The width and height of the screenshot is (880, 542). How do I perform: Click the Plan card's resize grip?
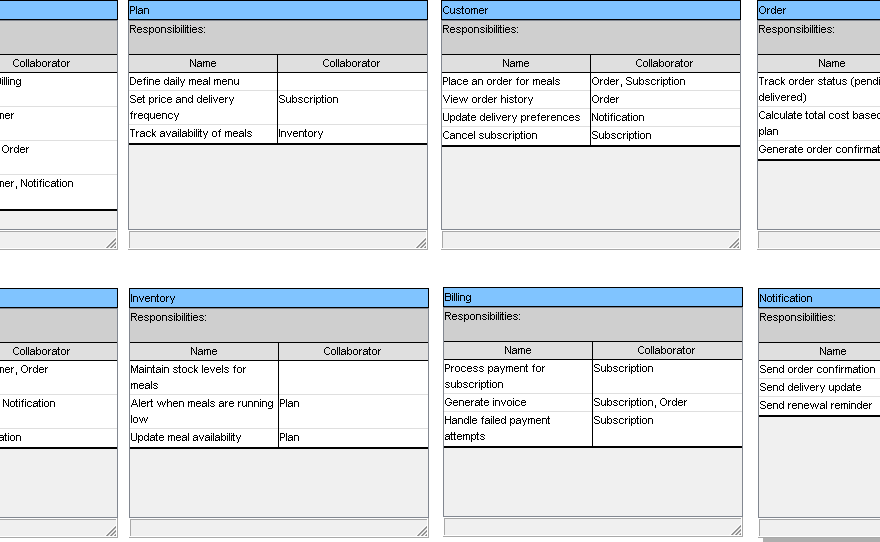pos(421,243)
